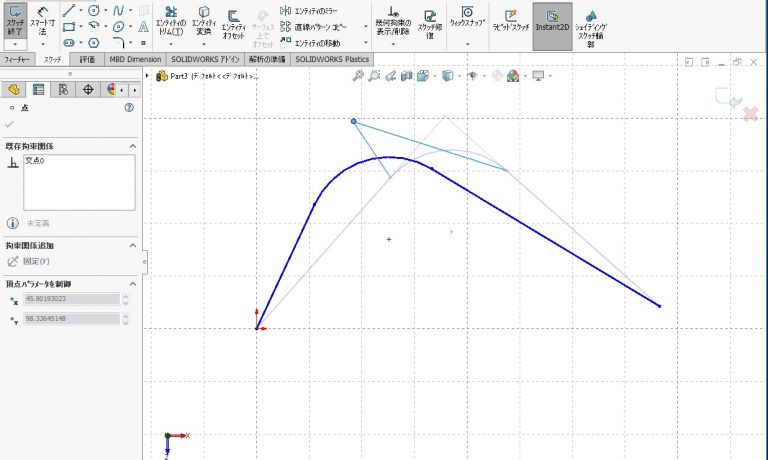Click the help icon in the Point panel

pos(128,107)
